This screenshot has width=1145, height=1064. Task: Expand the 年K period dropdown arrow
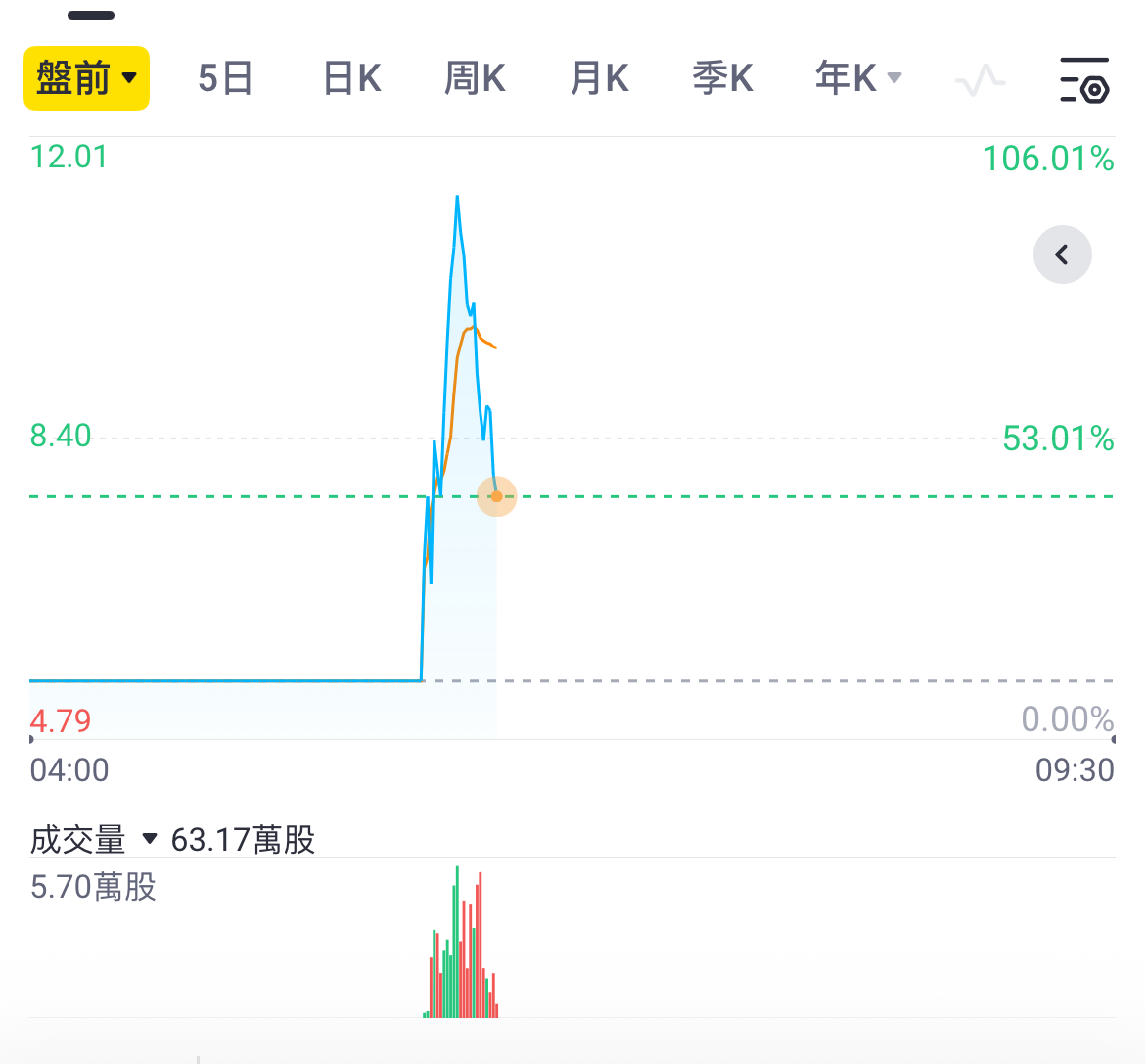(894, 77)
